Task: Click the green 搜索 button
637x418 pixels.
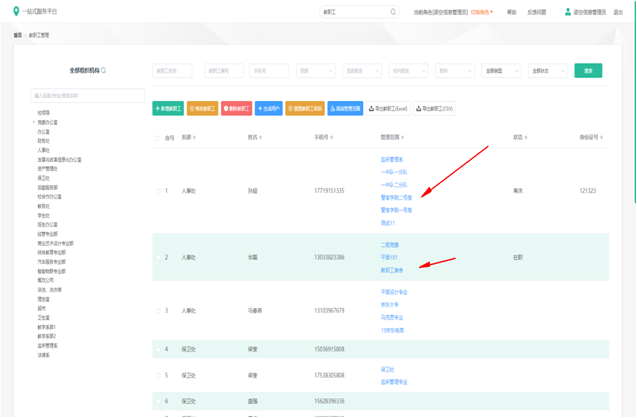Action: tap(588, 71)
